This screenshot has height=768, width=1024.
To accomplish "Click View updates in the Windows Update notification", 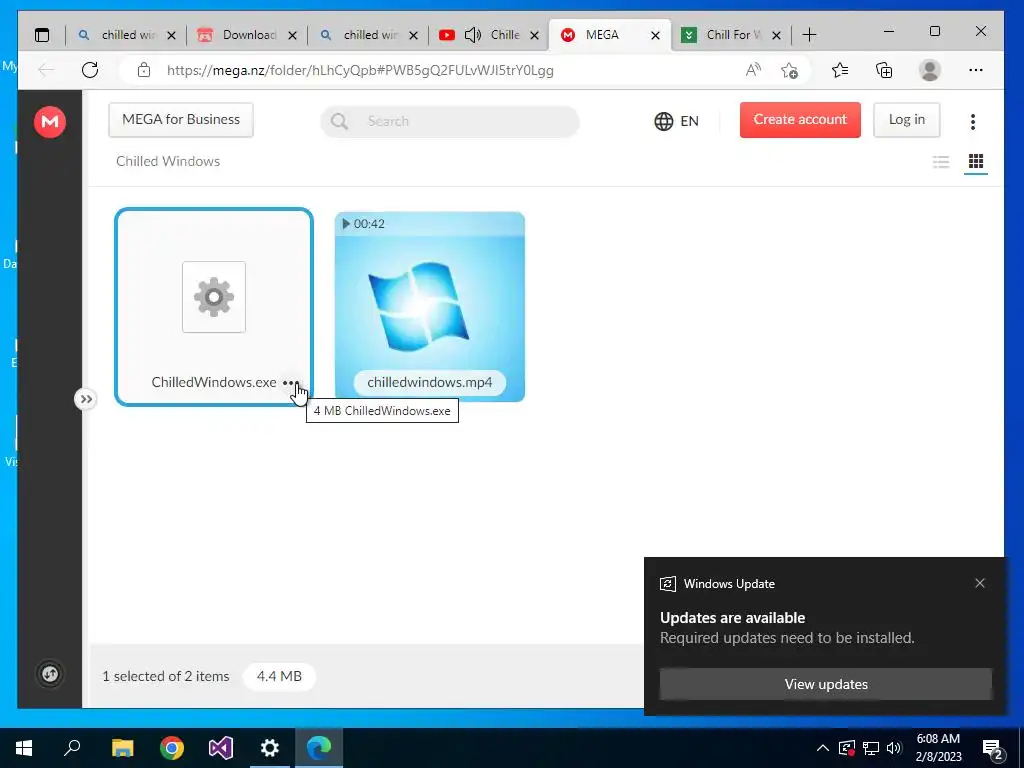I will [825, 684].
